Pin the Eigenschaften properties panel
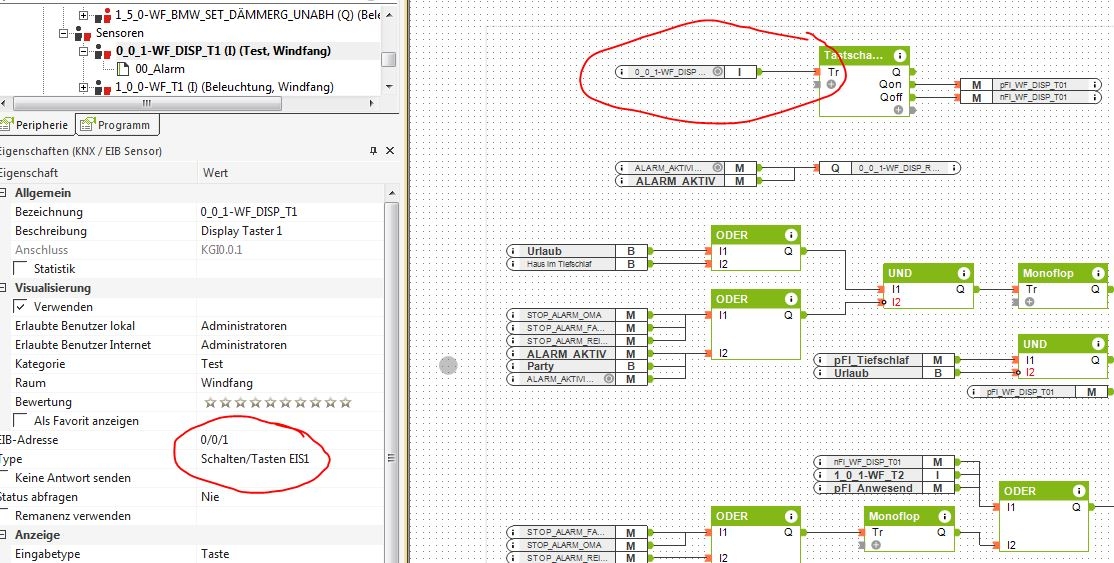The height and width of the screenshot is (563, 1114). coord(373,150)
